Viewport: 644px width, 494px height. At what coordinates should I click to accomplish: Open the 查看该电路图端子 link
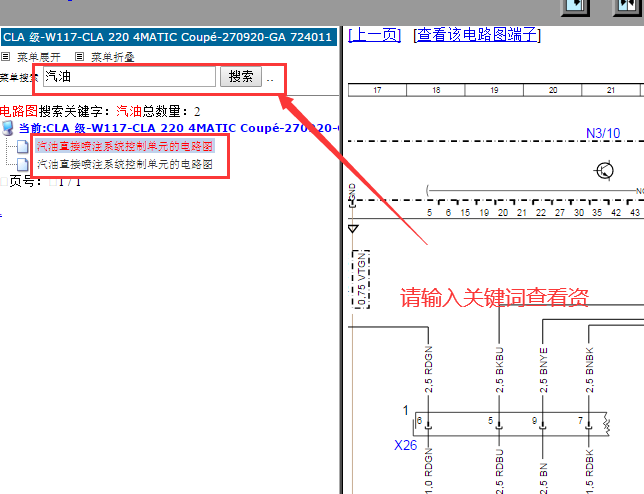click(x=477, y=35)
